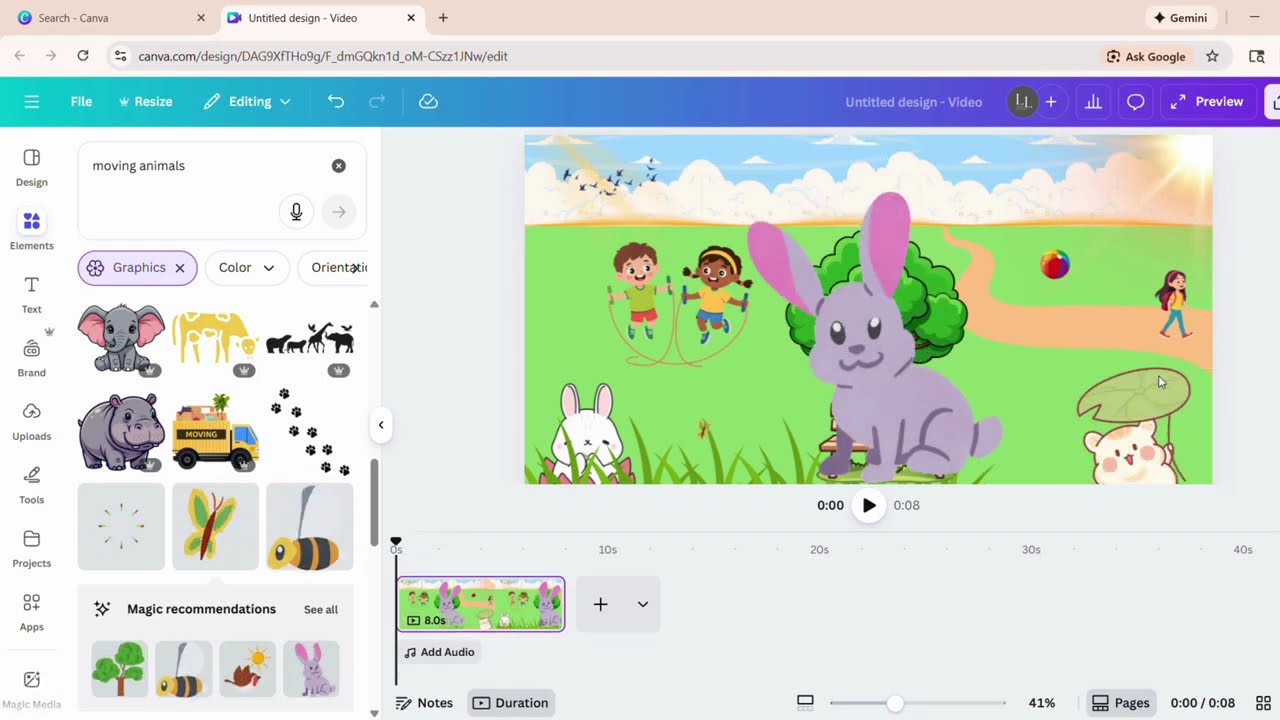Toggle the Pages view button
1280x720 pixels.
coord(1121,703)
